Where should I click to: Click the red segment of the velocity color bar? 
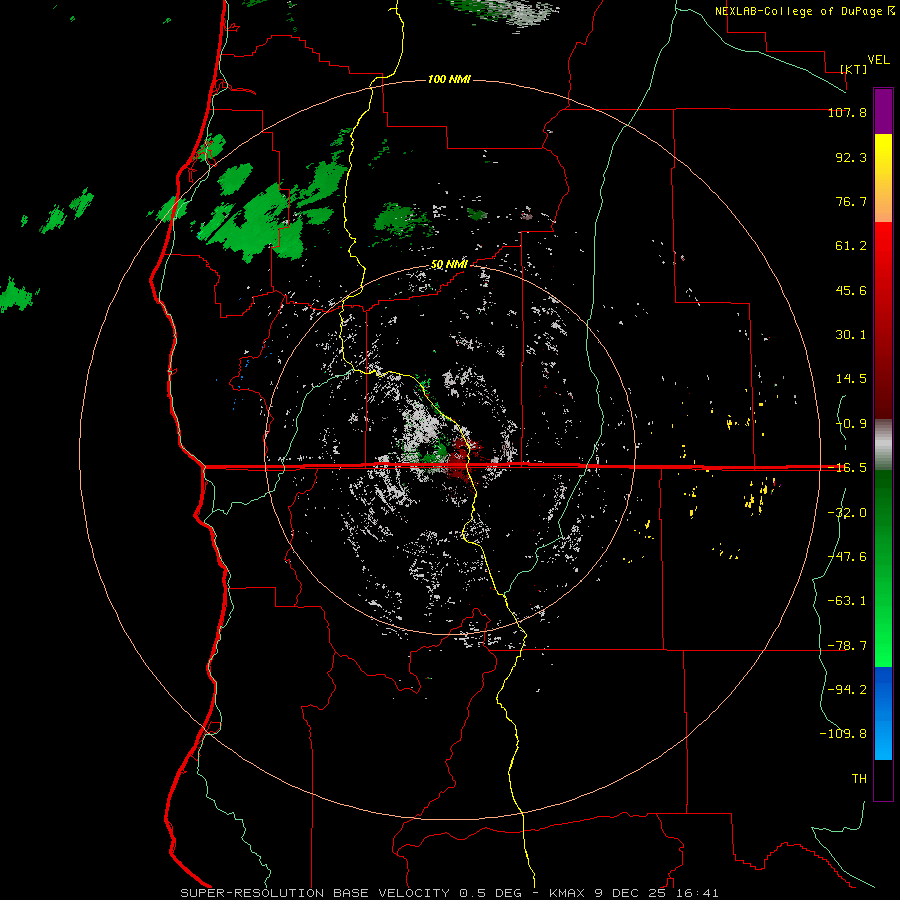click(883, 320)
